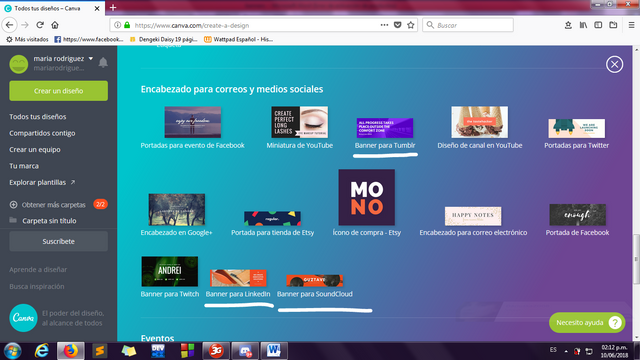Open Aprende a diseñar link
640x360 pixels.
(x=38, y=269)
